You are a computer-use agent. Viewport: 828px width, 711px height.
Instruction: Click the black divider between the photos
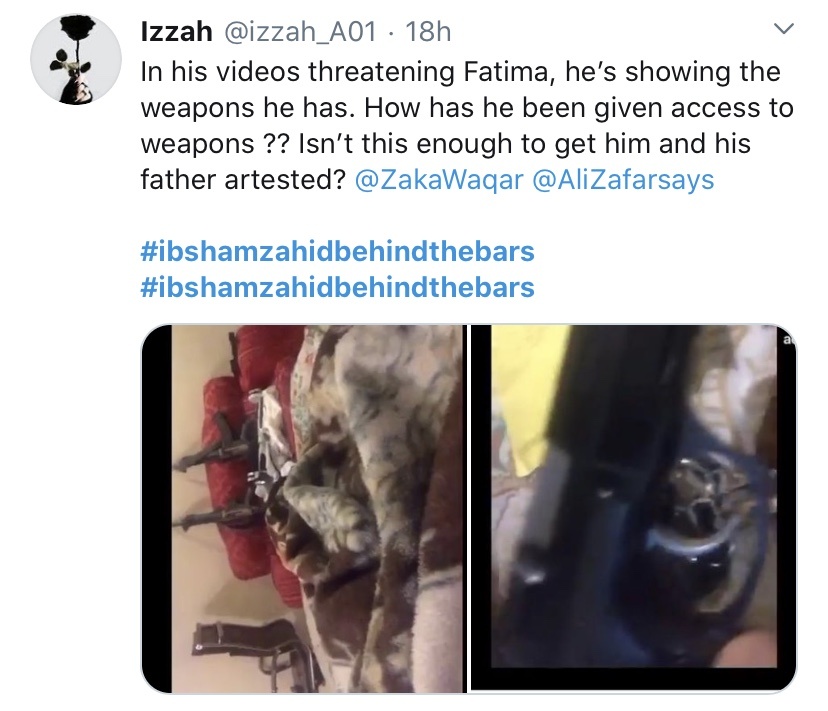[469, 508]
